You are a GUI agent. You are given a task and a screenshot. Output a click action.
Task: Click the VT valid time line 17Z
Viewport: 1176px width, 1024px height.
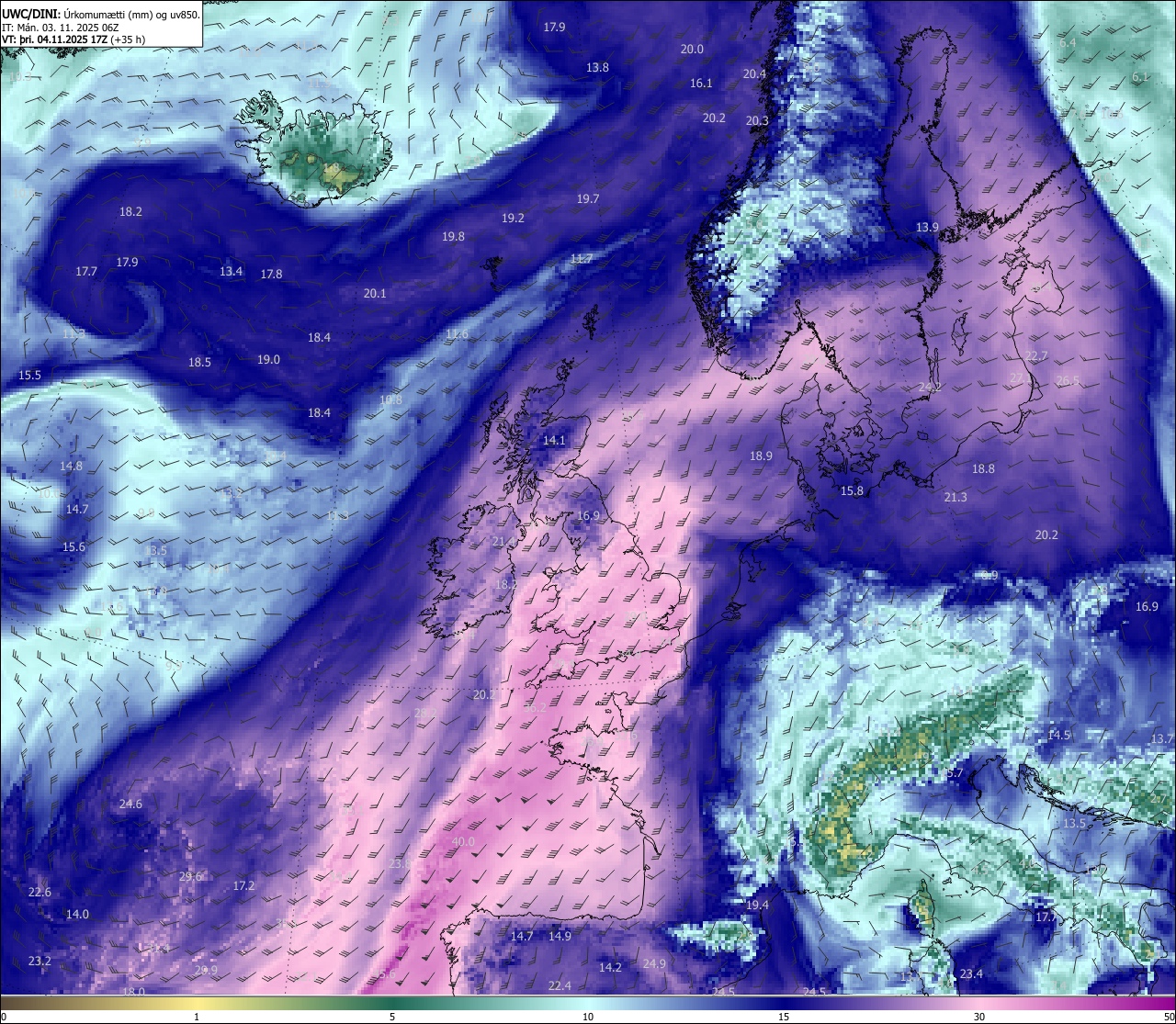point(74,39)
